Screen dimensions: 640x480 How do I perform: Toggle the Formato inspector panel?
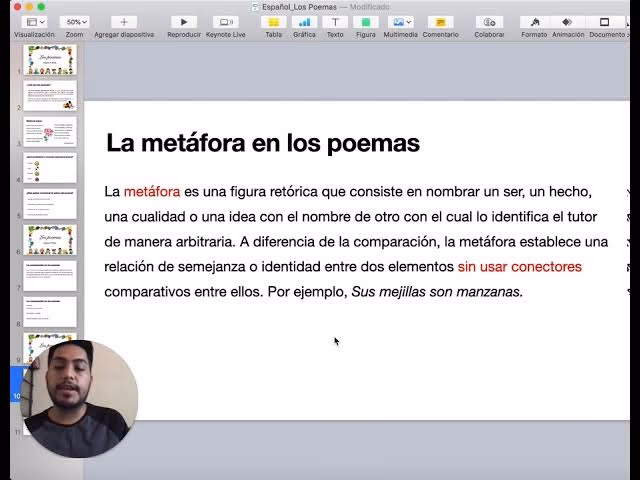(534, 22)
